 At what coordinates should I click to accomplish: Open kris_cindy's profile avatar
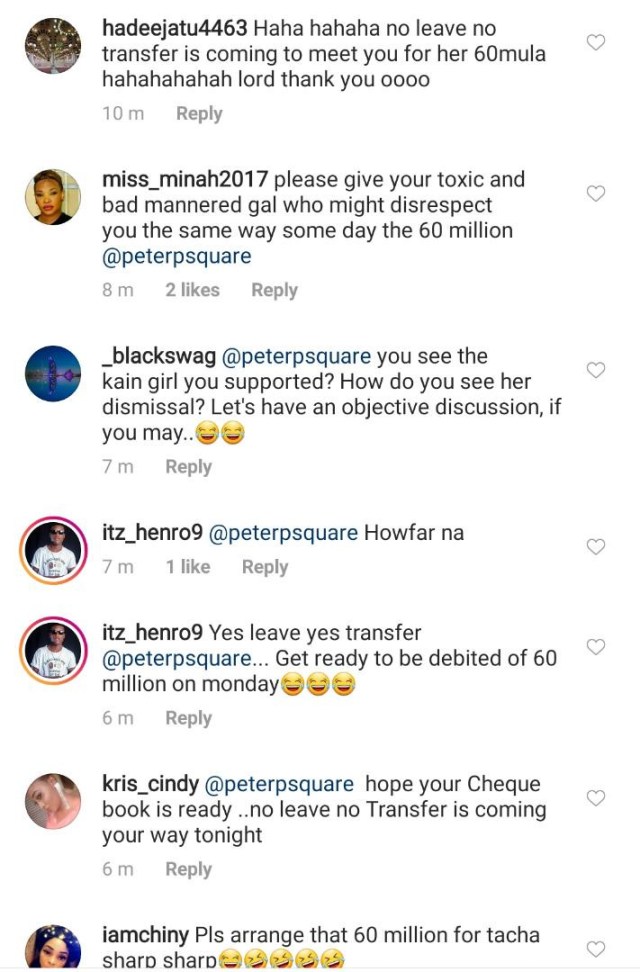coord(52,801)
